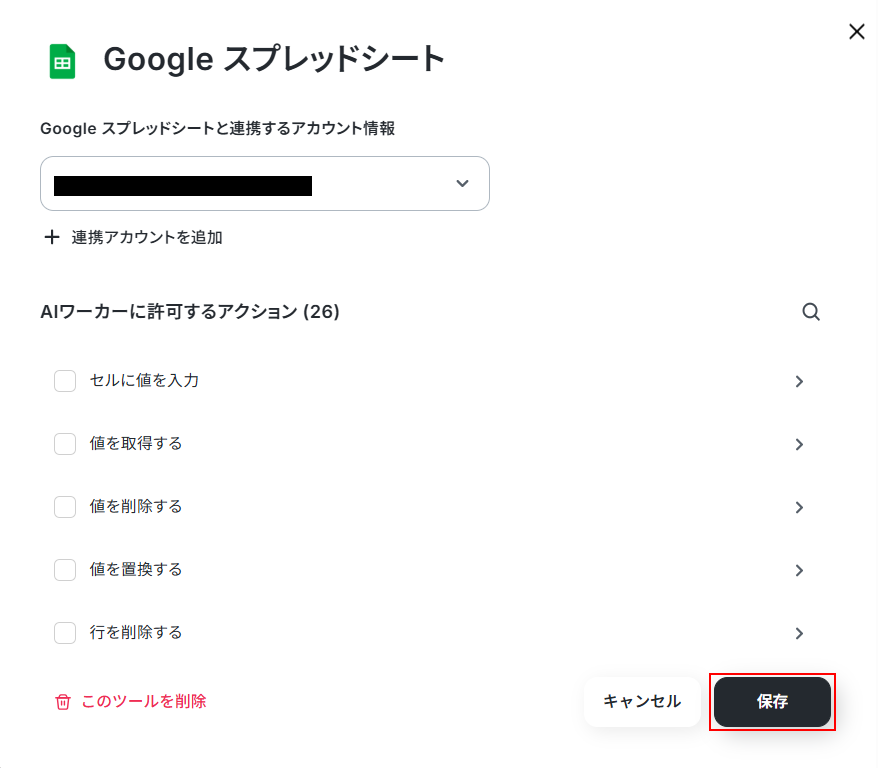The width and height of the screenshot is (878, 768).
Task: Toggle the 値を置換する checkbox
Action: click(x=65, y=570)
